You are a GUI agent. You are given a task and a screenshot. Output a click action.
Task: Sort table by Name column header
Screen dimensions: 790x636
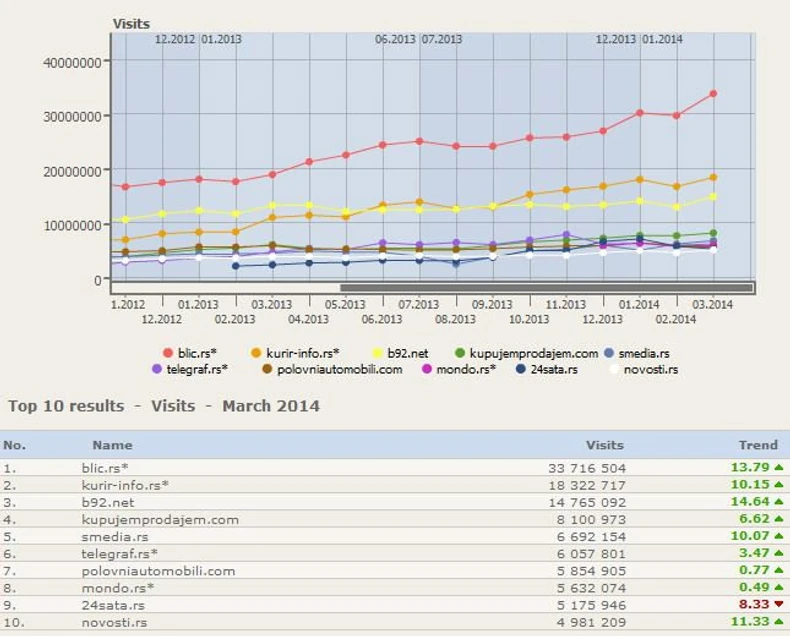pyautogui.click(x=112, y=445)
